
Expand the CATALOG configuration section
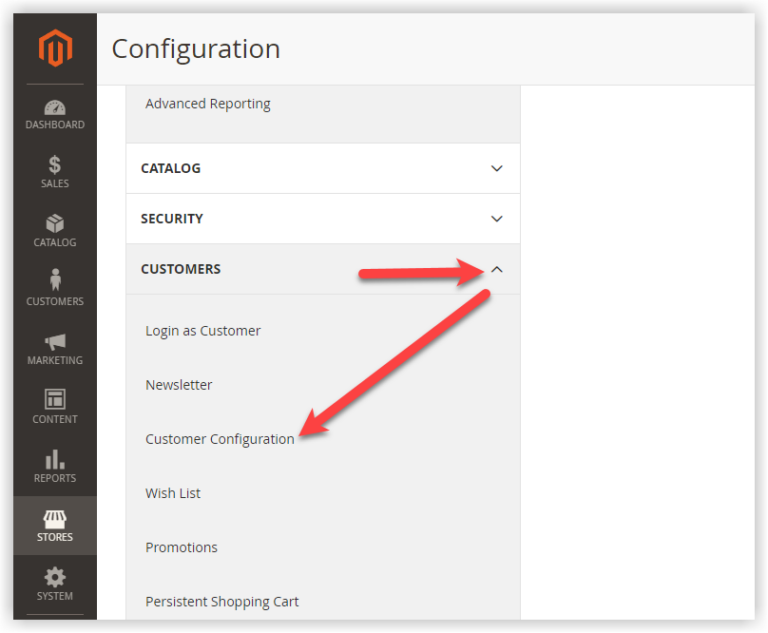tap(497, 169)
